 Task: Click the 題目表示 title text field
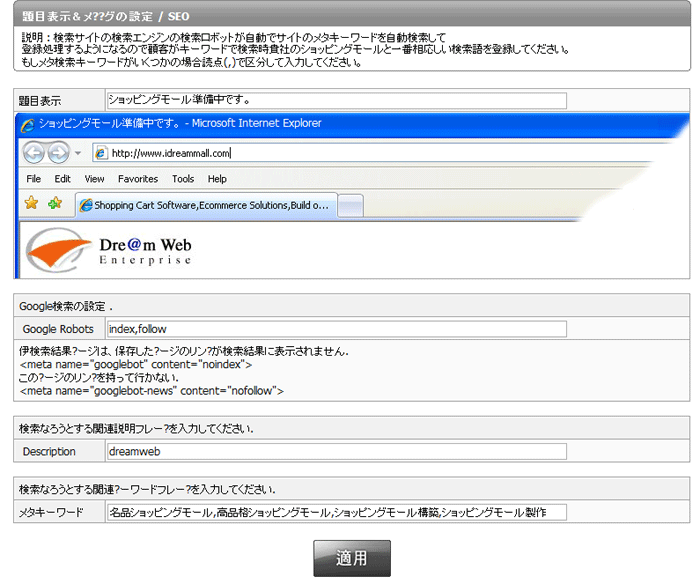coord(336,100)
